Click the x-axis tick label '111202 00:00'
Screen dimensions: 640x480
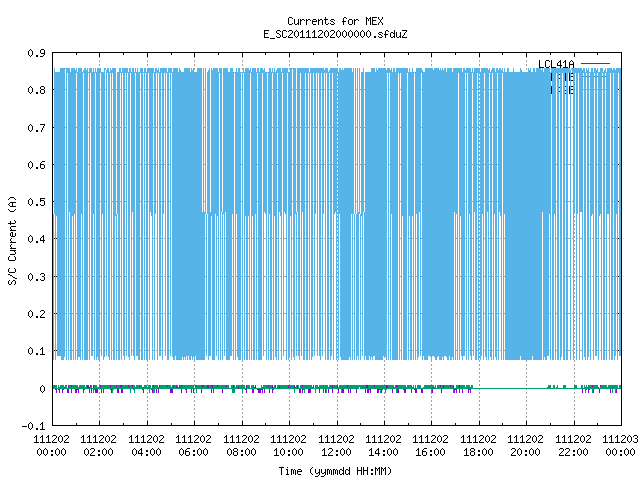tap(51, 446)
